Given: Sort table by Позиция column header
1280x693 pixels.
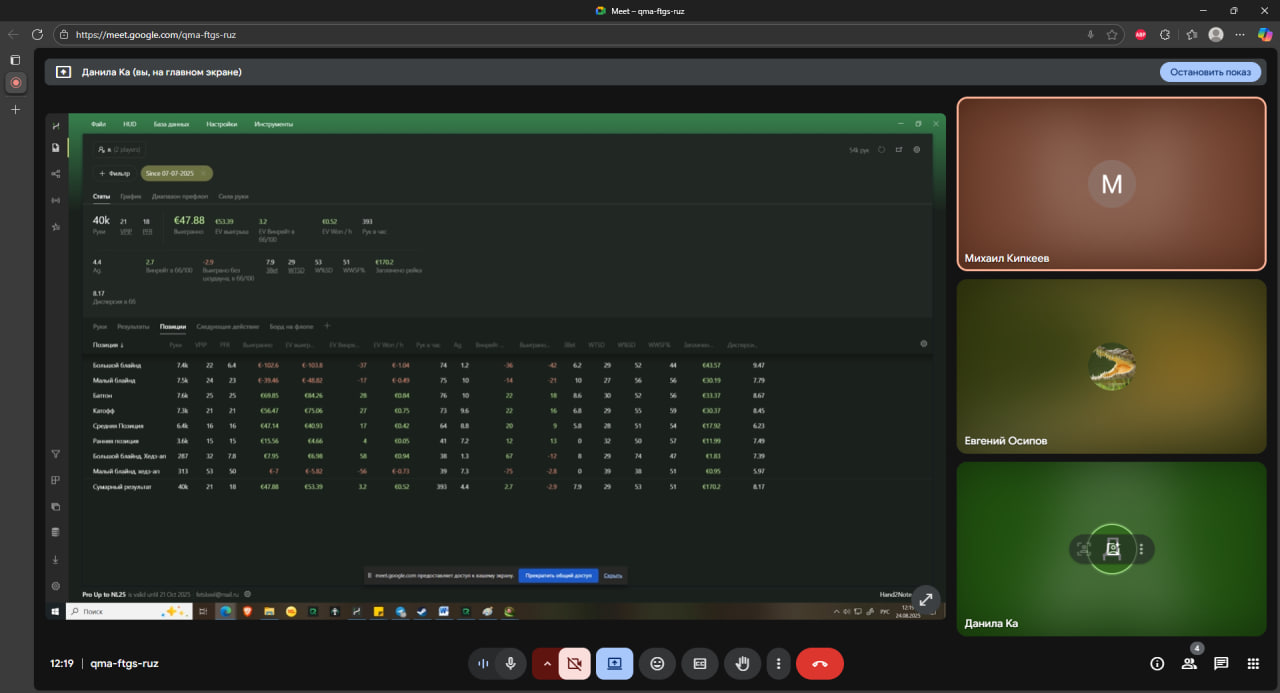Looking at the screenshot, I should click(x=108, y=344).
